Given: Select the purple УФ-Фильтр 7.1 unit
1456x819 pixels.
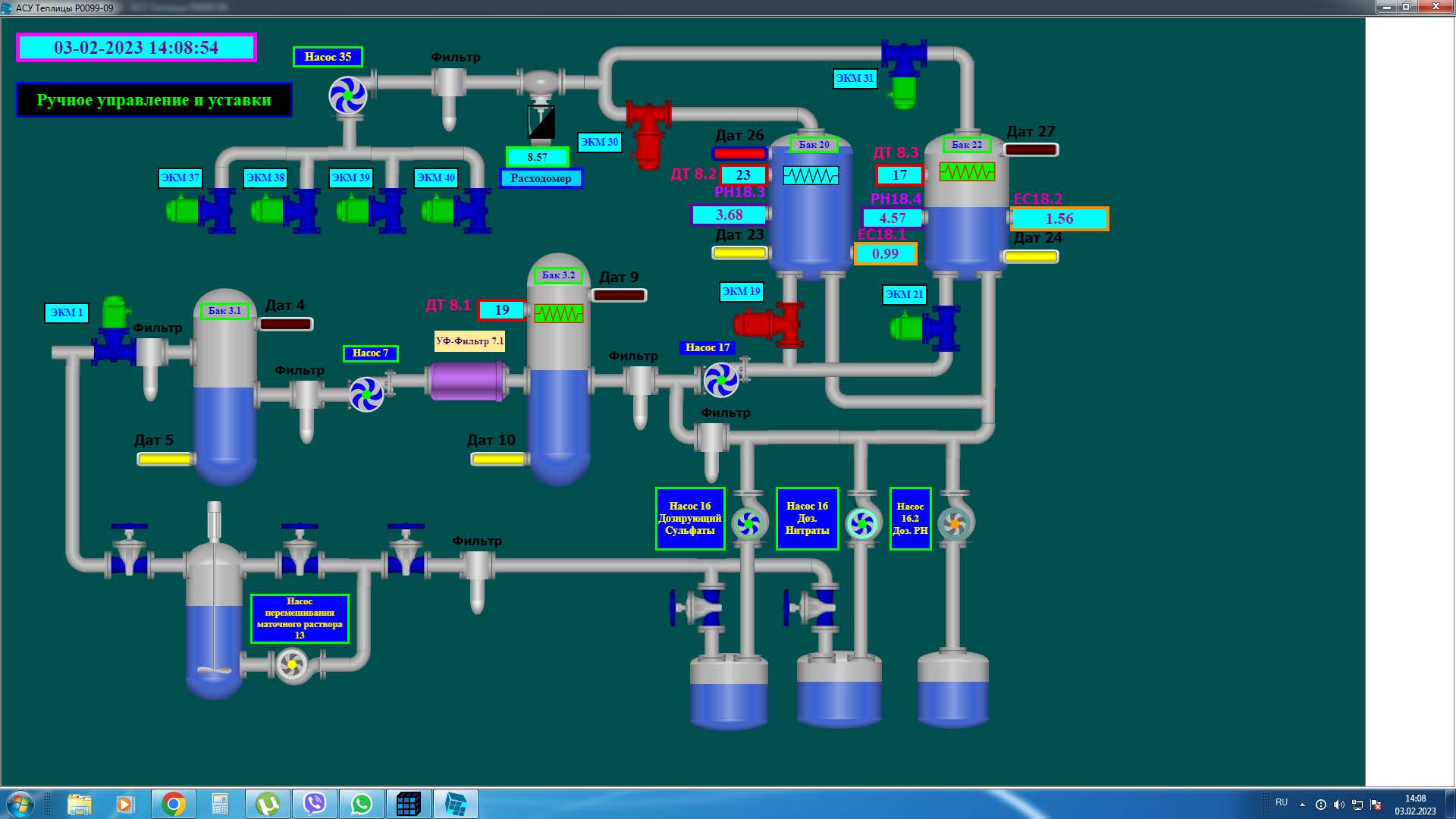Looking at the screenshot, I should pos(467,381).
